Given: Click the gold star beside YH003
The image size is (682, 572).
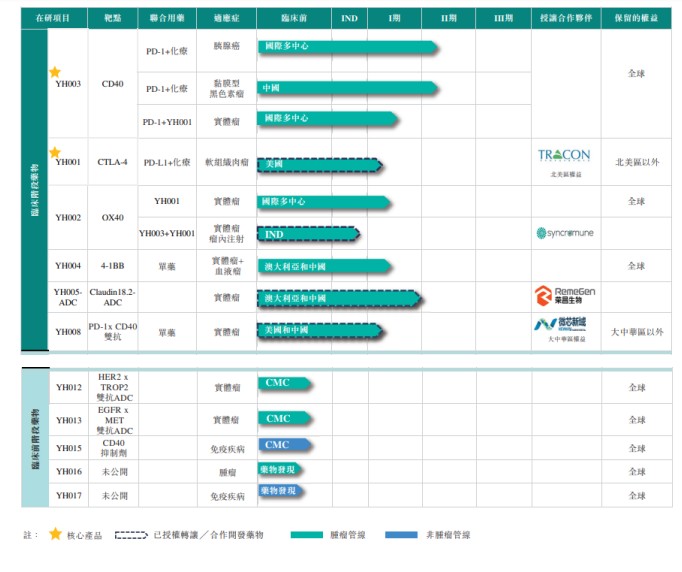Looking at the screenshot, I should (55, 72).
